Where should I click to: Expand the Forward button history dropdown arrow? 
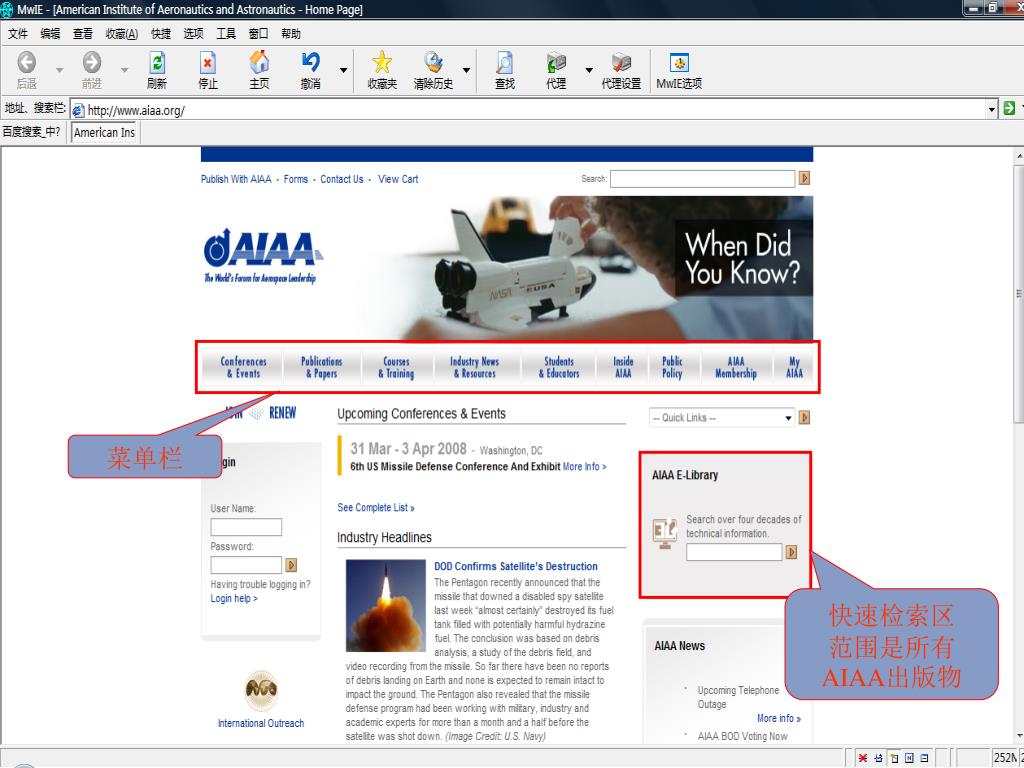pyautogui.click(x=124, y=70)
